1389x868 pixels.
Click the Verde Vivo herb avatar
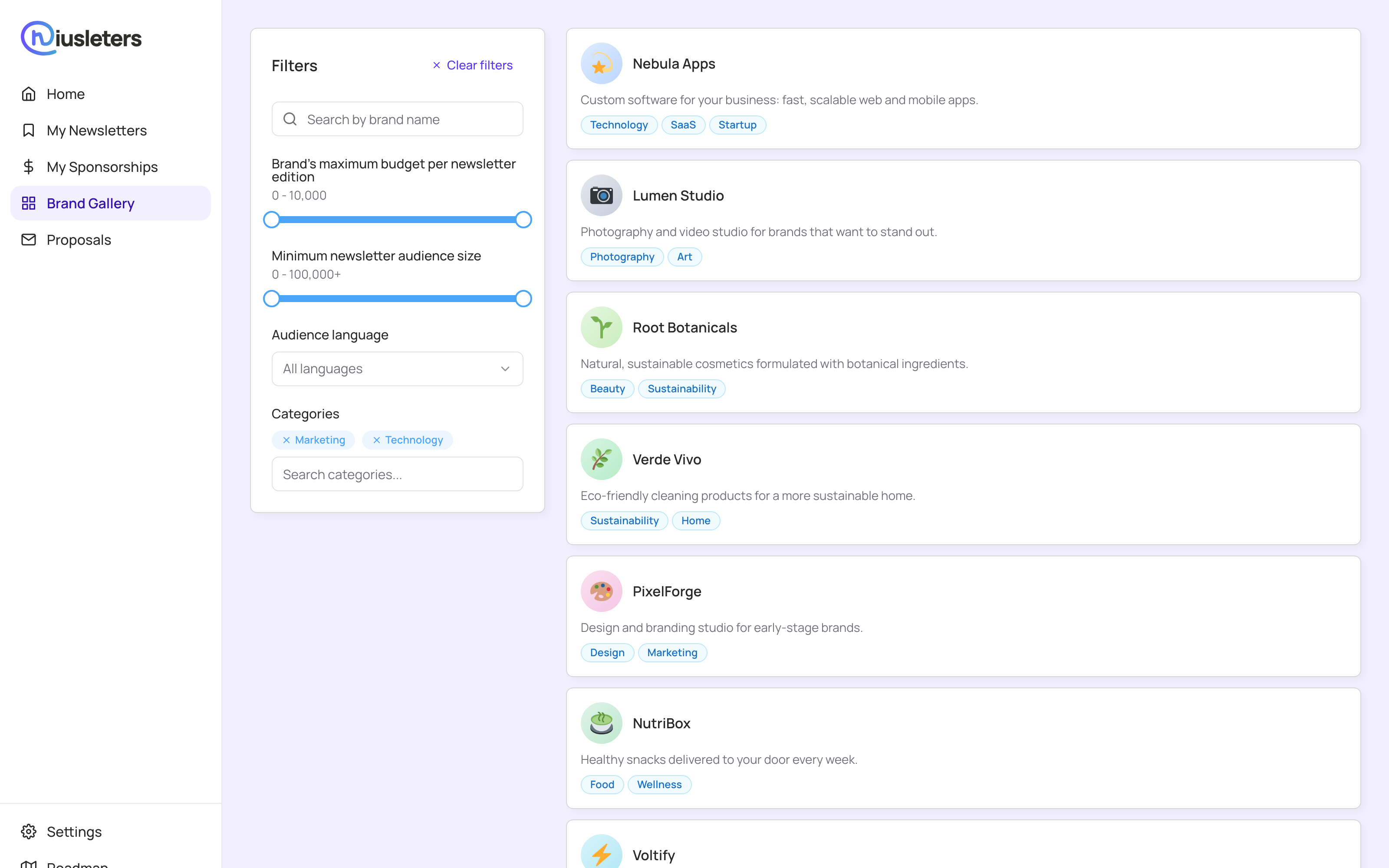[601, 459]
